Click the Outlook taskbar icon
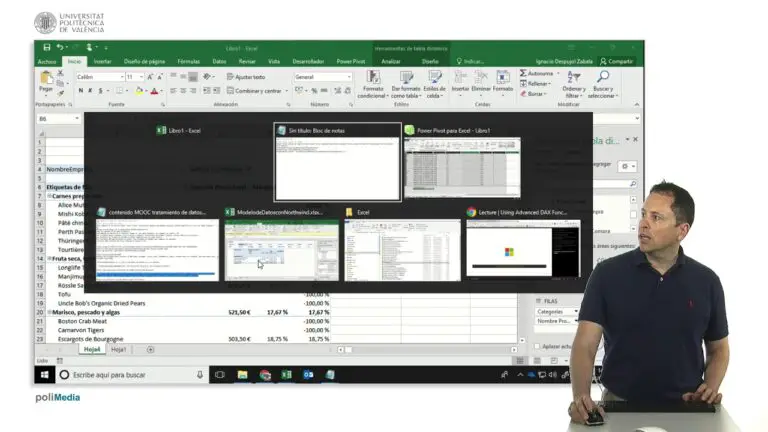The width and height of the screenshot is (768, 432). 308,375
